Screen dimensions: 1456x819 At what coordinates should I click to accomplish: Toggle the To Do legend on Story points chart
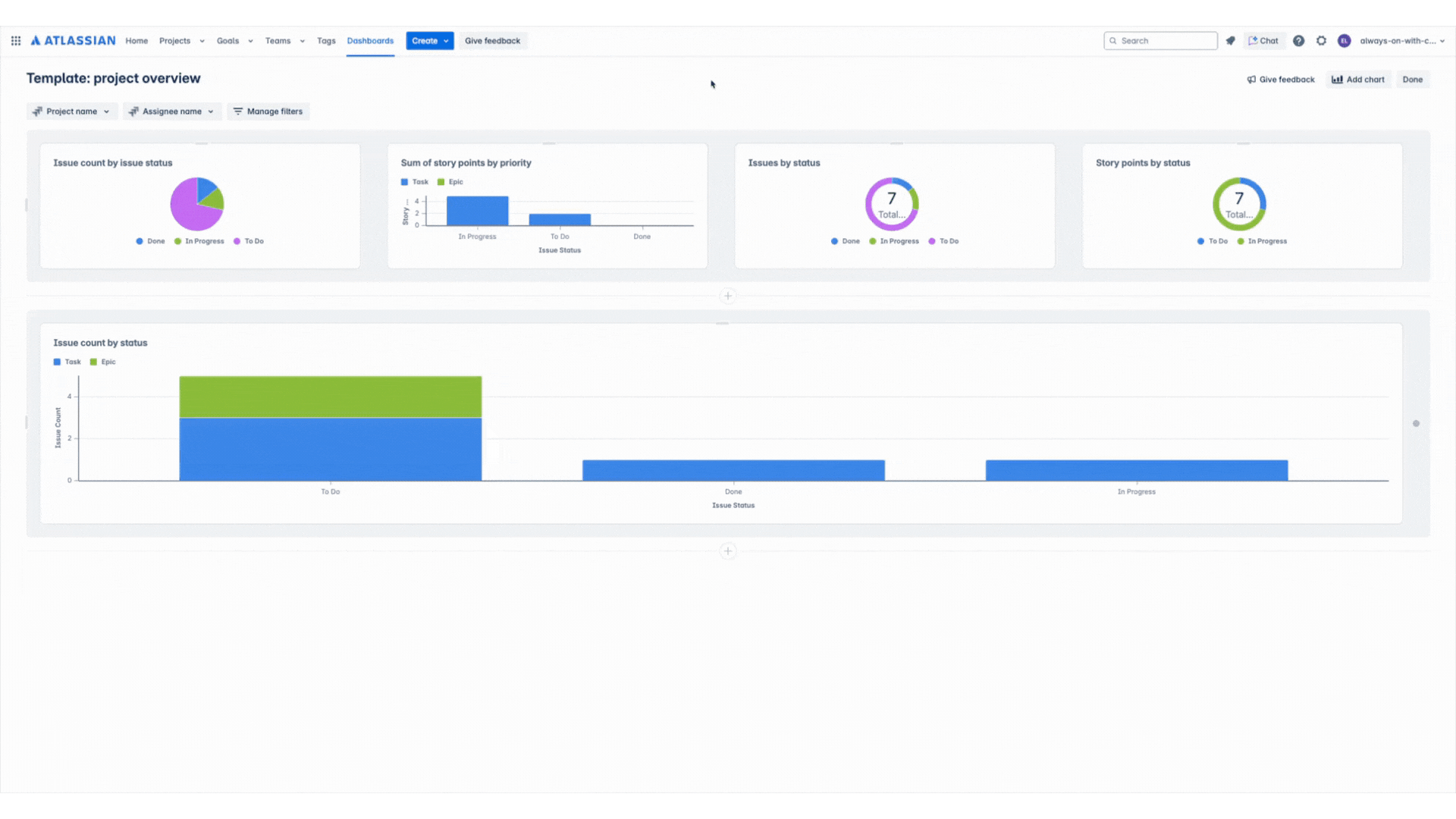(x=1214, y=241)
